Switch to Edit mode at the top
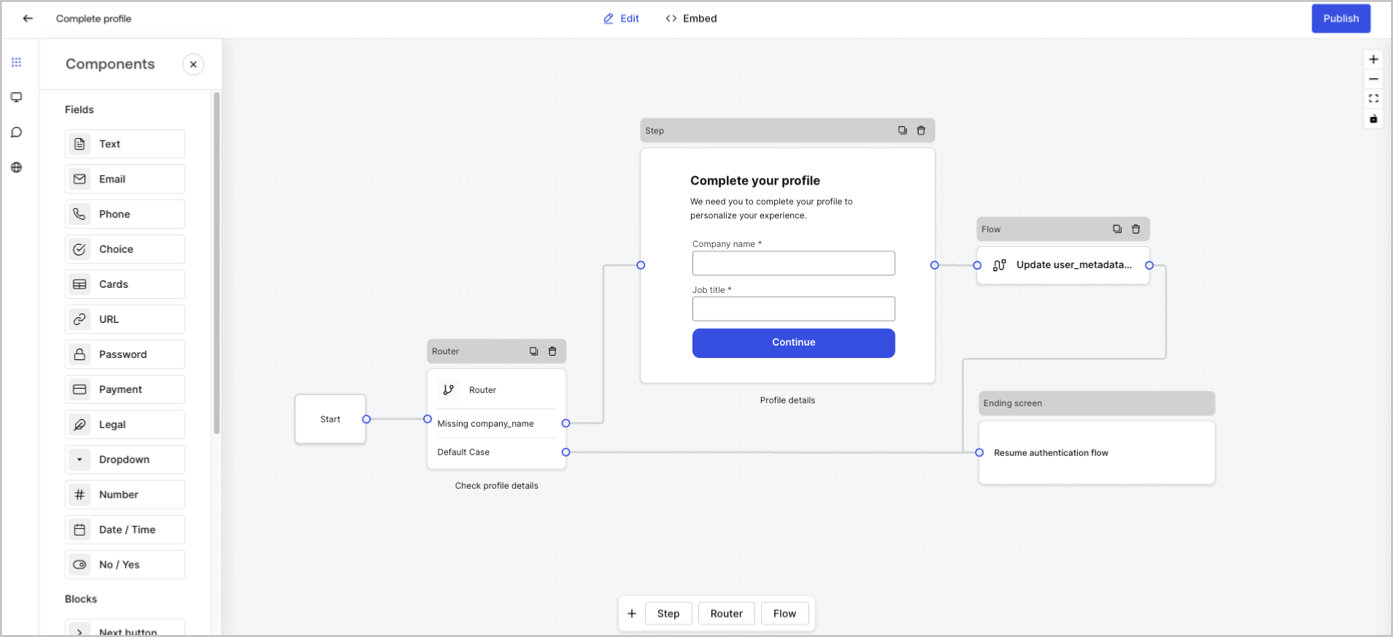The width and height of the screenshot is (1393, 637). [x=620, y=18]
